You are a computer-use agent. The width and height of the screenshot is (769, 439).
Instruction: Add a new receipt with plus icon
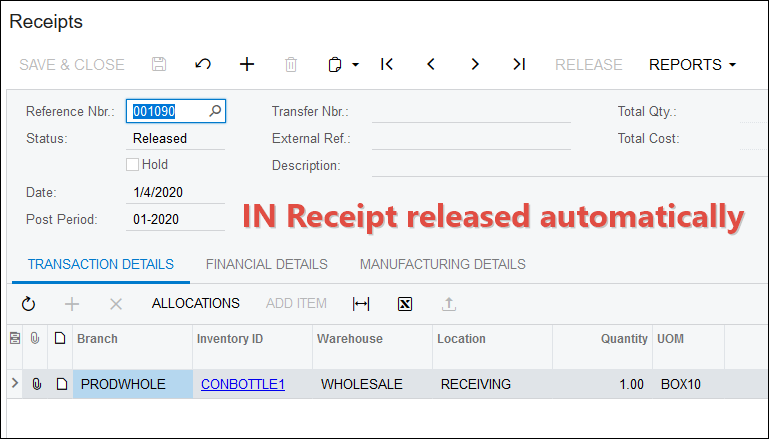click(247, 64)
